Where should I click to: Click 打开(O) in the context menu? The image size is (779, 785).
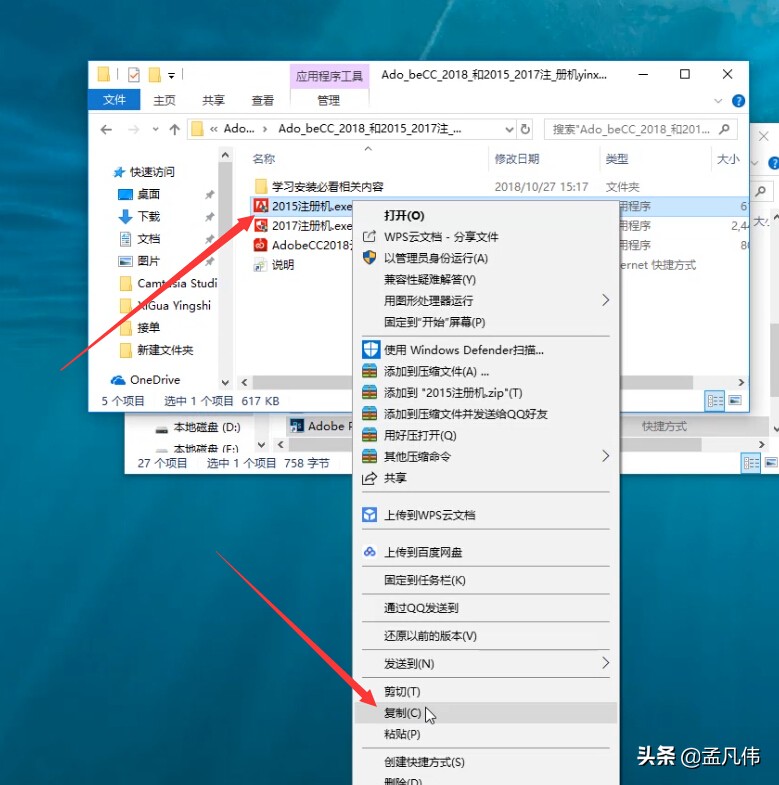[485, 216]
